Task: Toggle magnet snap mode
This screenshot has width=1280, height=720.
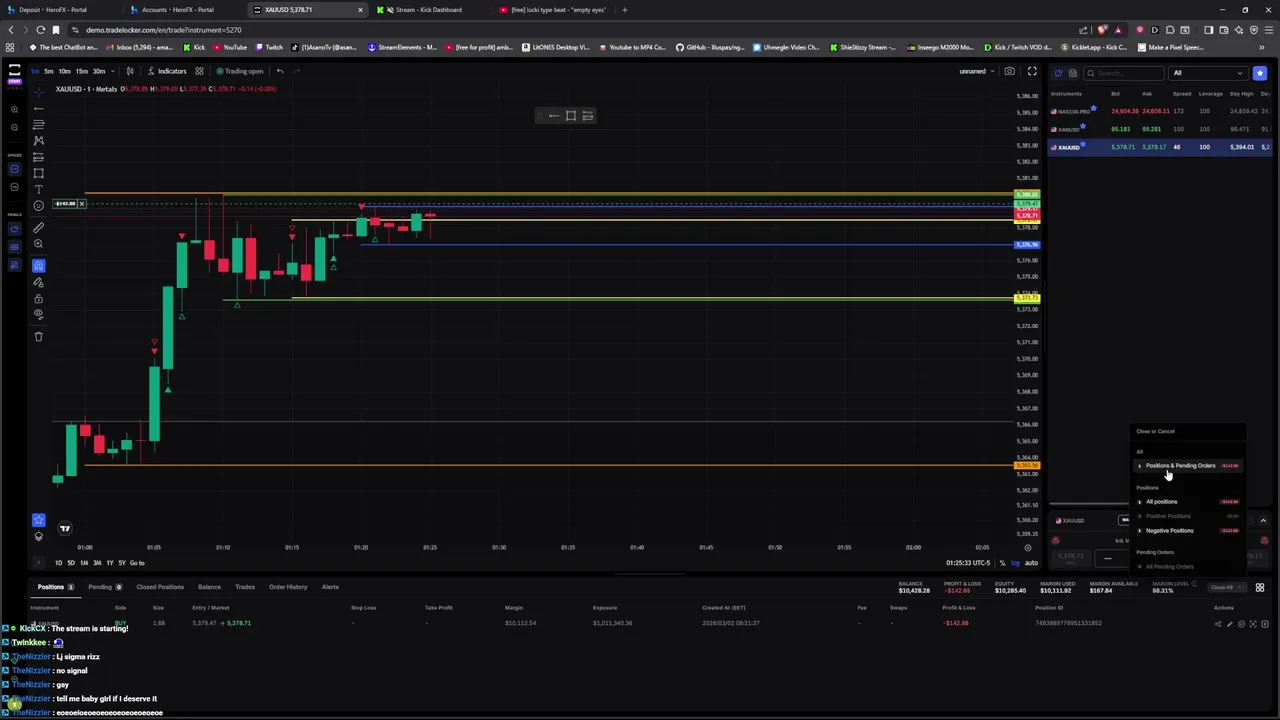Action: click(39, 265)
